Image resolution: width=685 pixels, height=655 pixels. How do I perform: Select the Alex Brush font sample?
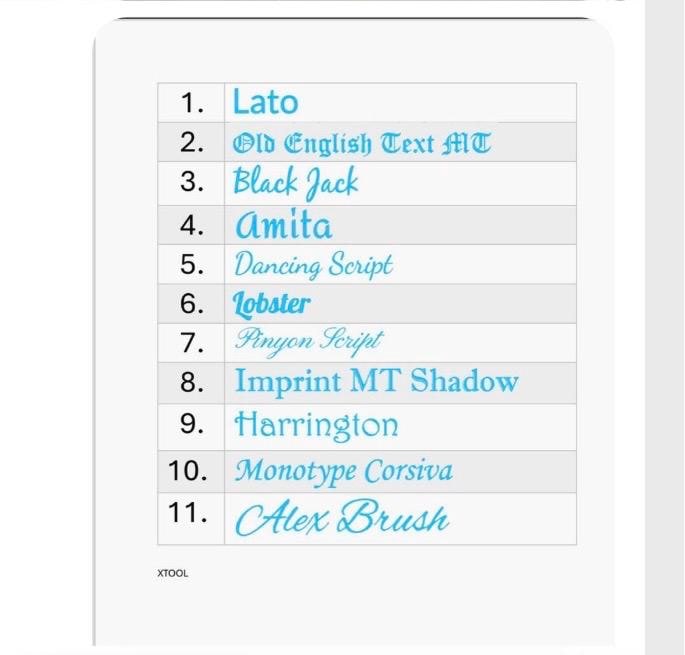click(x=341, y=519)
